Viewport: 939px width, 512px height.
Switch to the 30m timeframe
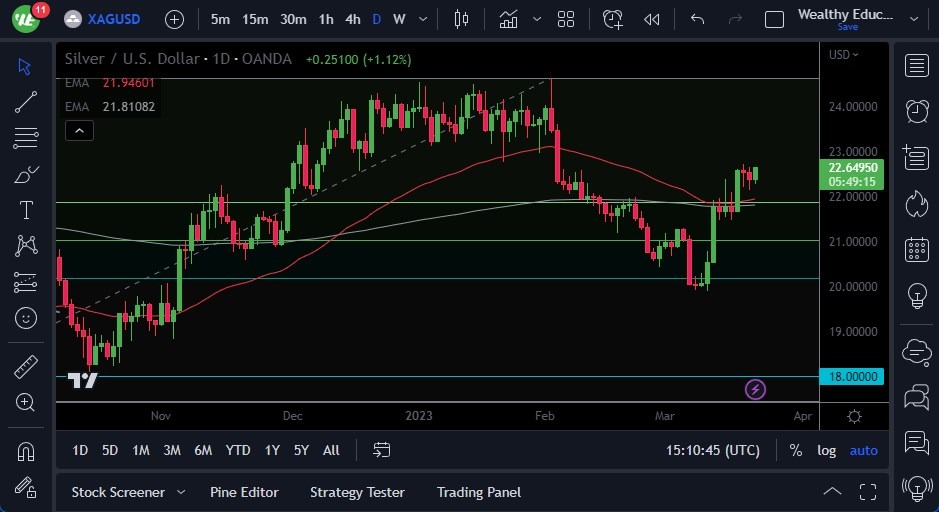coord(293,19)
